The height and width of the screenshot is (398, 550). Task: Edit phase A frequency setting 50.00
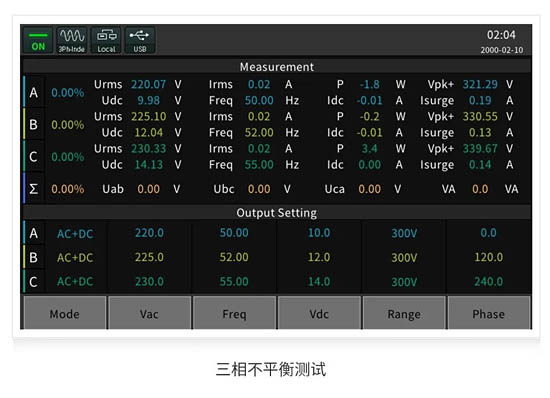[234, 233]
